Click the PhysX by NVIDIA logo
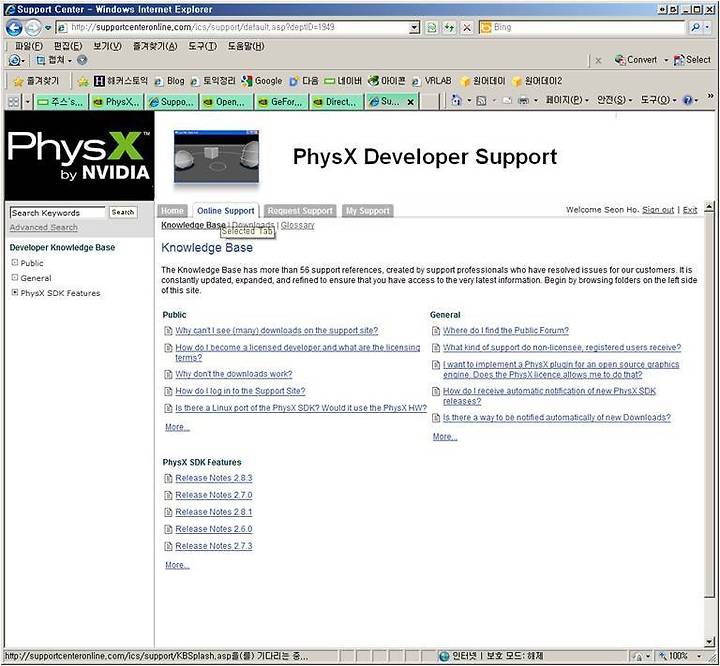 pos(79,156)
